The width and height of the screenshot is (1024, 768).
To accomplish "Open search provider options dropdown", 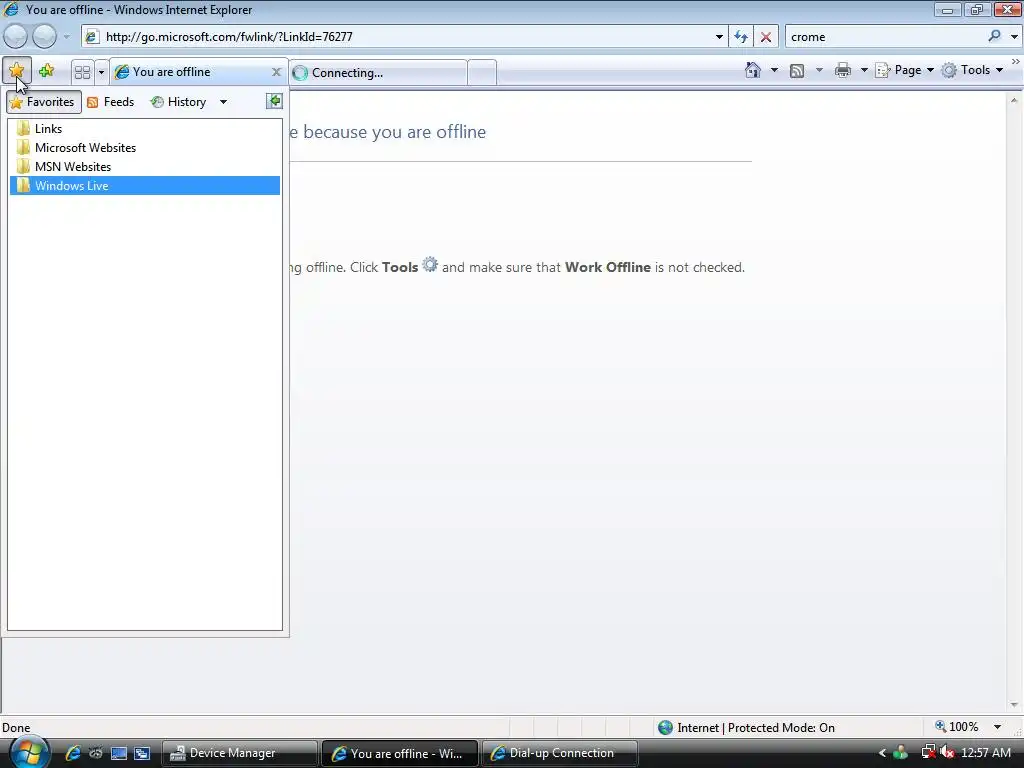I will tap(1014, 37).
